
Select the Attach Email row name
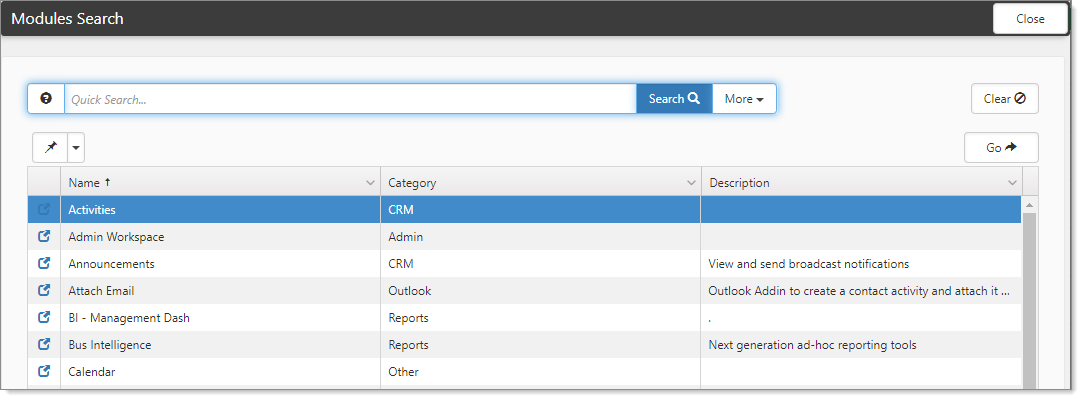101,290
